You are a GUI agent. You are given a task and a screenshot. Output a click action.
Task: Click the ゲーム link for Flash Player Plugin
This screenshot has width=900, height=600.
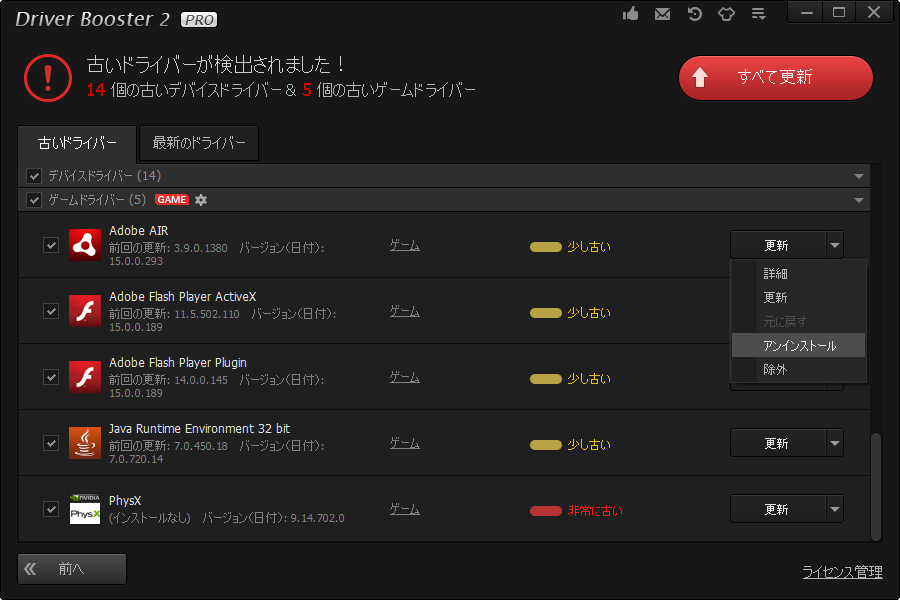click(x=405, y=378)
